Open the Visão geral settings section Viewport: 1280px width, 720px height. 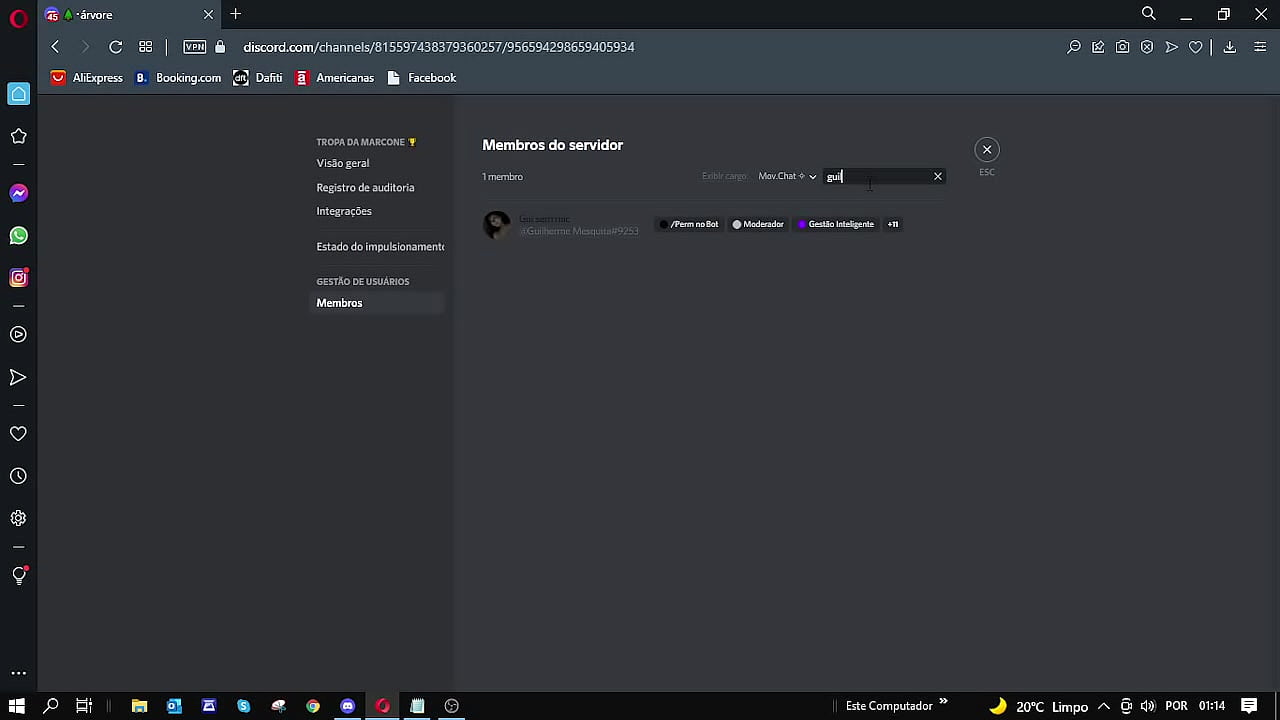(343, 163)
